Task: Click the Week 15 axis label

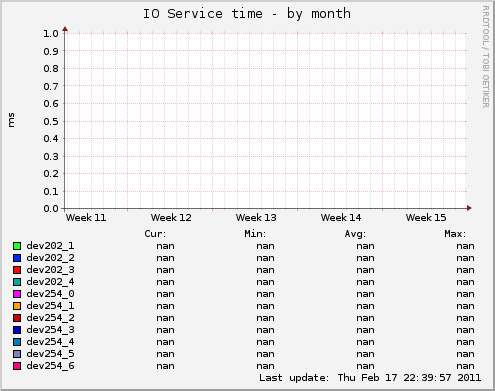Action: 426,218
